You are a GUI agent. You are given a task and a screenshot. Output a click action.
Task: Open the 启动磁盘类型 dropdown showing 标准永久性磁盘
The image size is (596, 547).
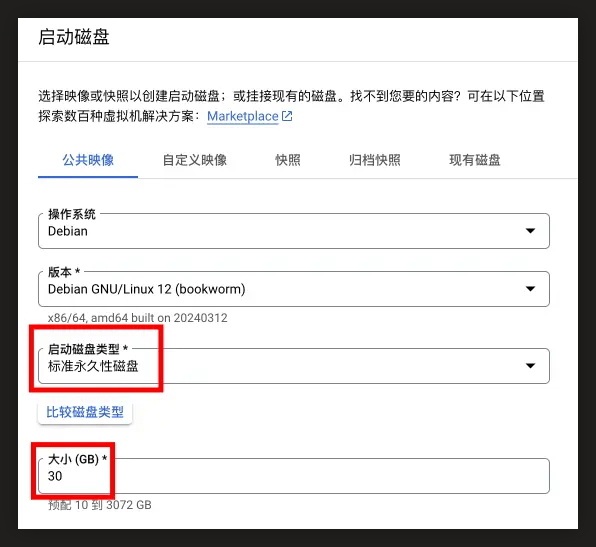coord(294,366)
